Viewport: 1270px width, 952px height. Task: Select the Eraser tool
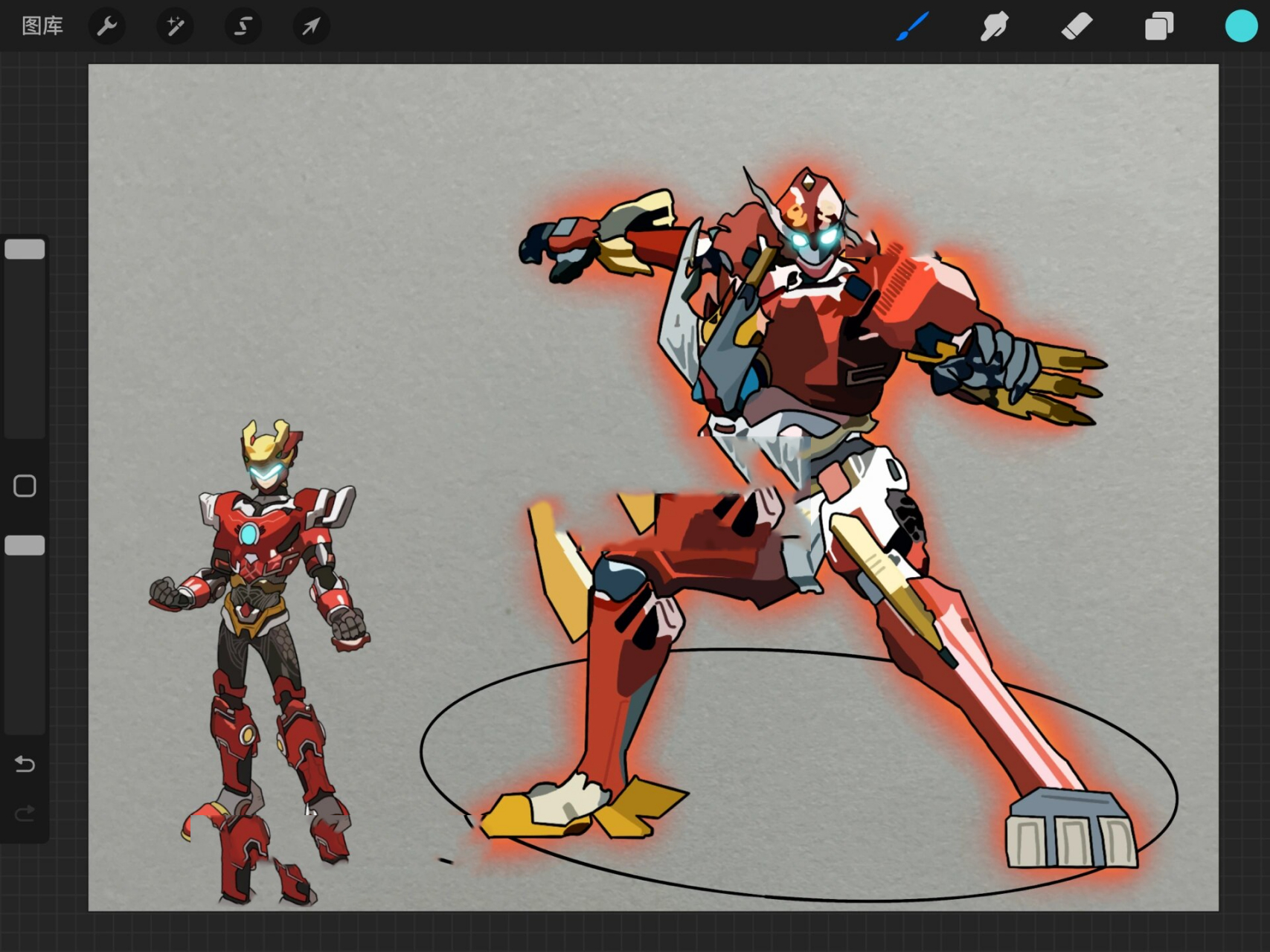(x=1077, y=27)
